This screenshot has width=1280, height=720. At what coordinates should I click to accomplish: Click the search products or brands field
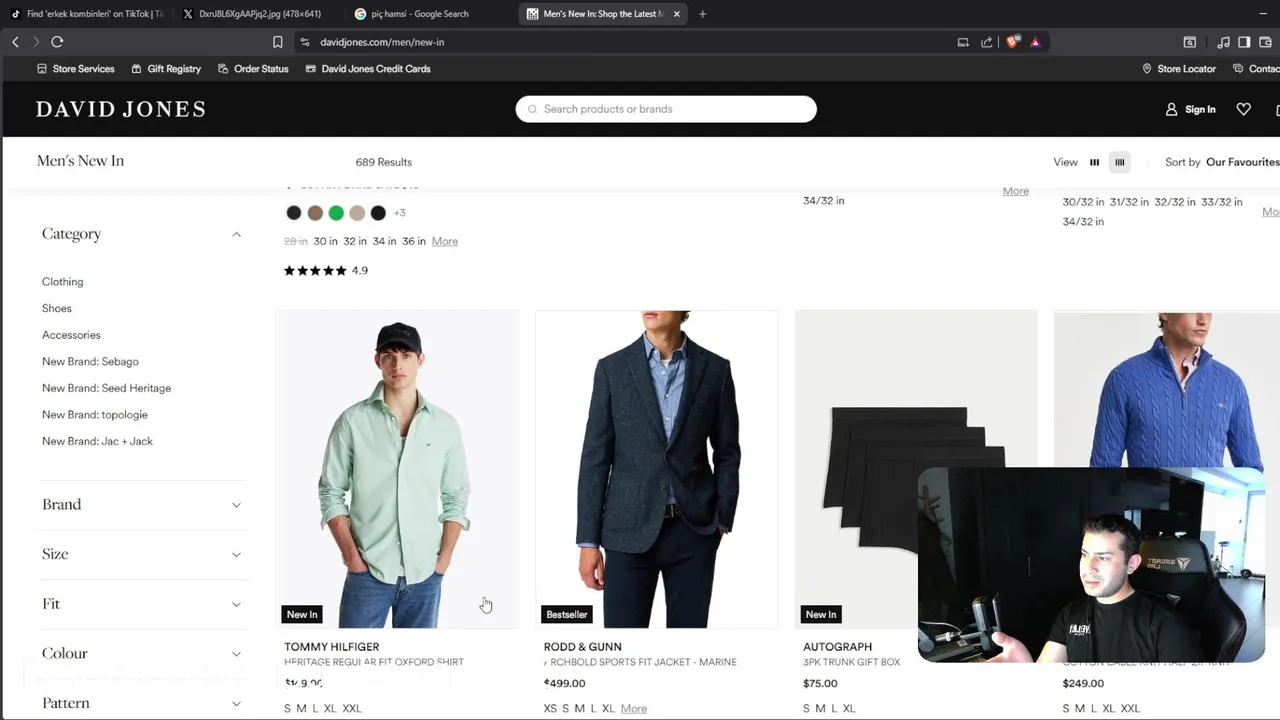tap(666, 109)
